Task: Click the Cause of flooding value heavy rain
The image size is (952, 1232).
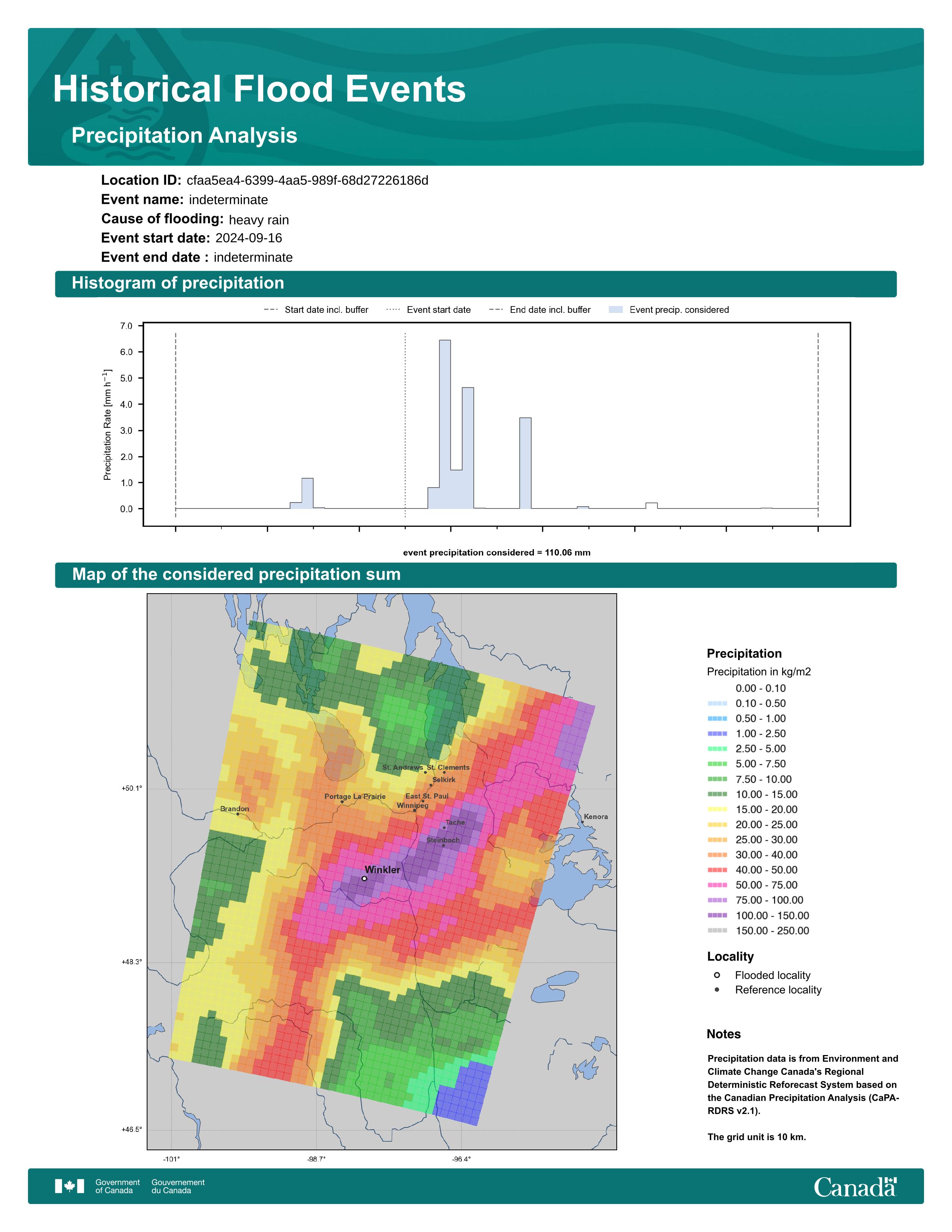Action: 259,220
